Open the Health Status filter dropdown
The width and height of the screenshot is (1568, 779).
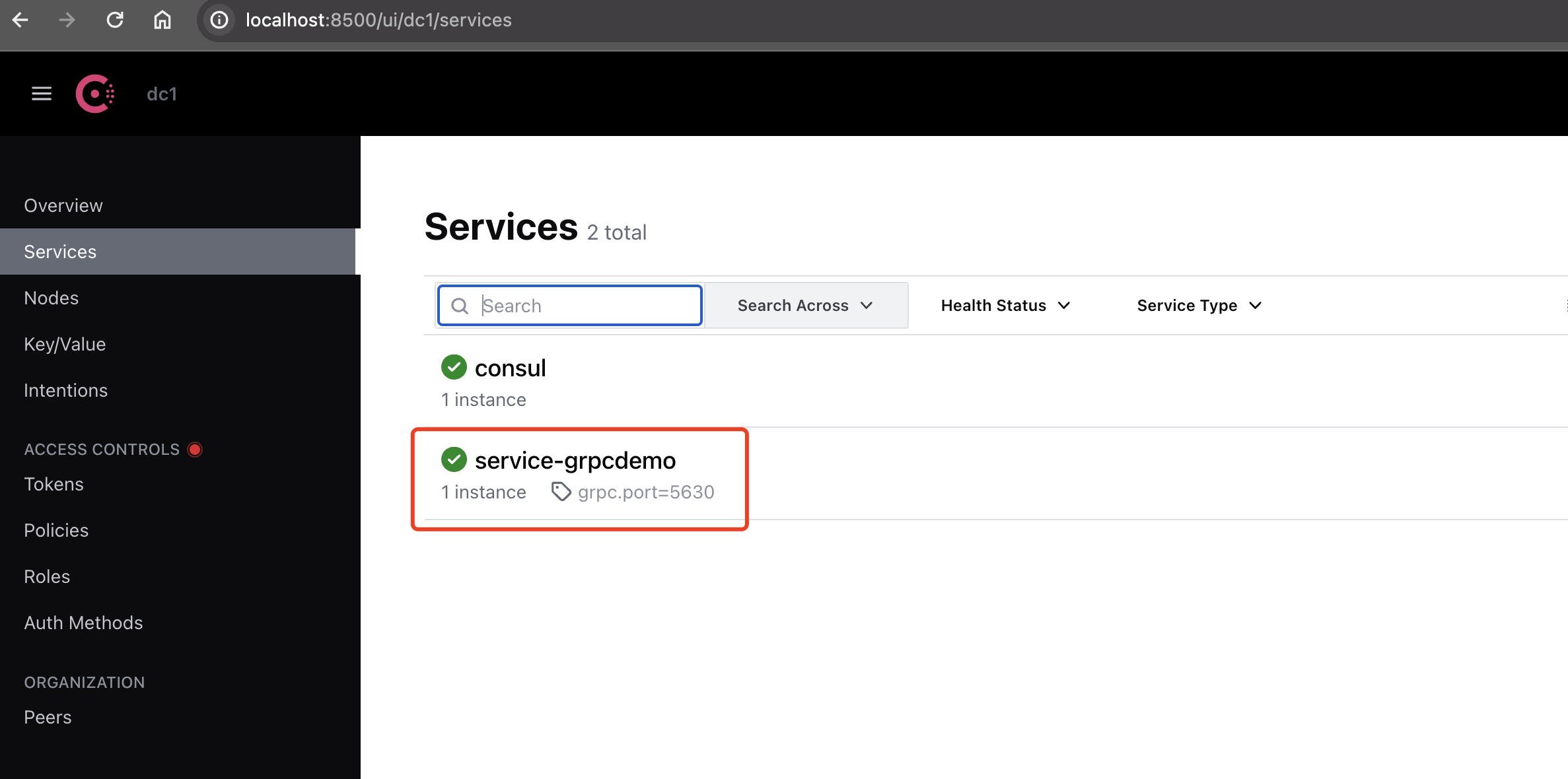pyautogui.click(x=1005, y=306)
